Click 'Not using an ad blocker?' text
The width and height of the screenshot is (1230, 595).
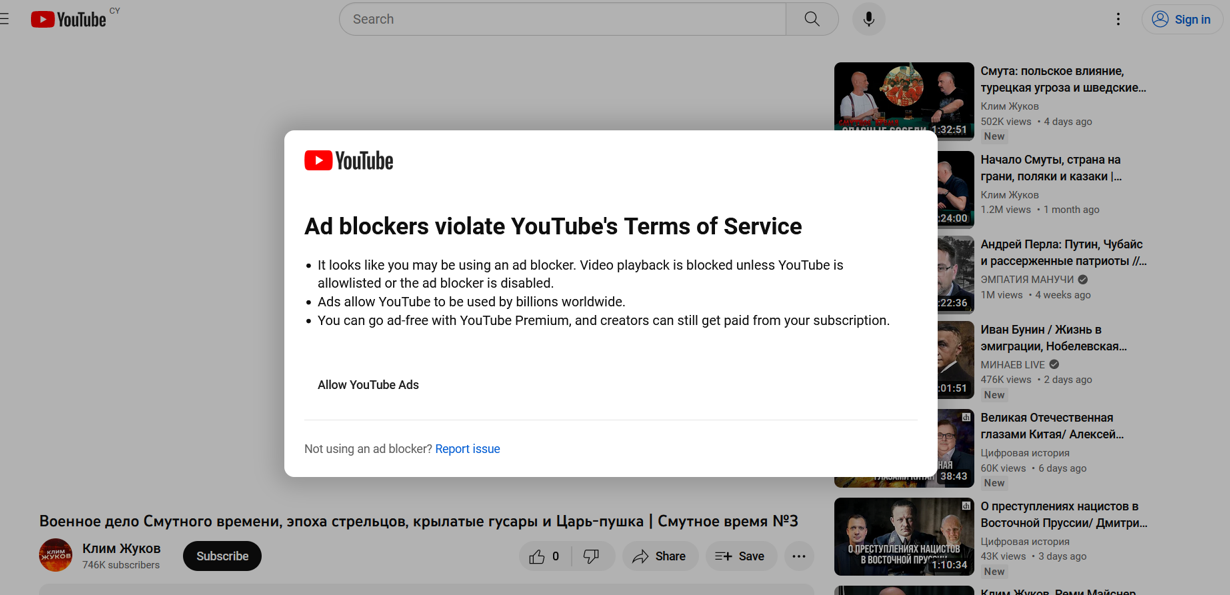[368, 449]
